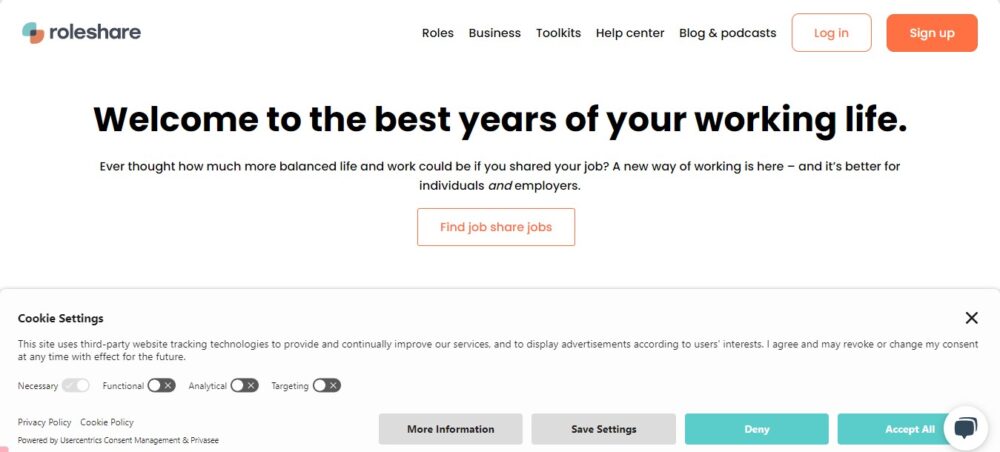Visit the Help center page

630,33
